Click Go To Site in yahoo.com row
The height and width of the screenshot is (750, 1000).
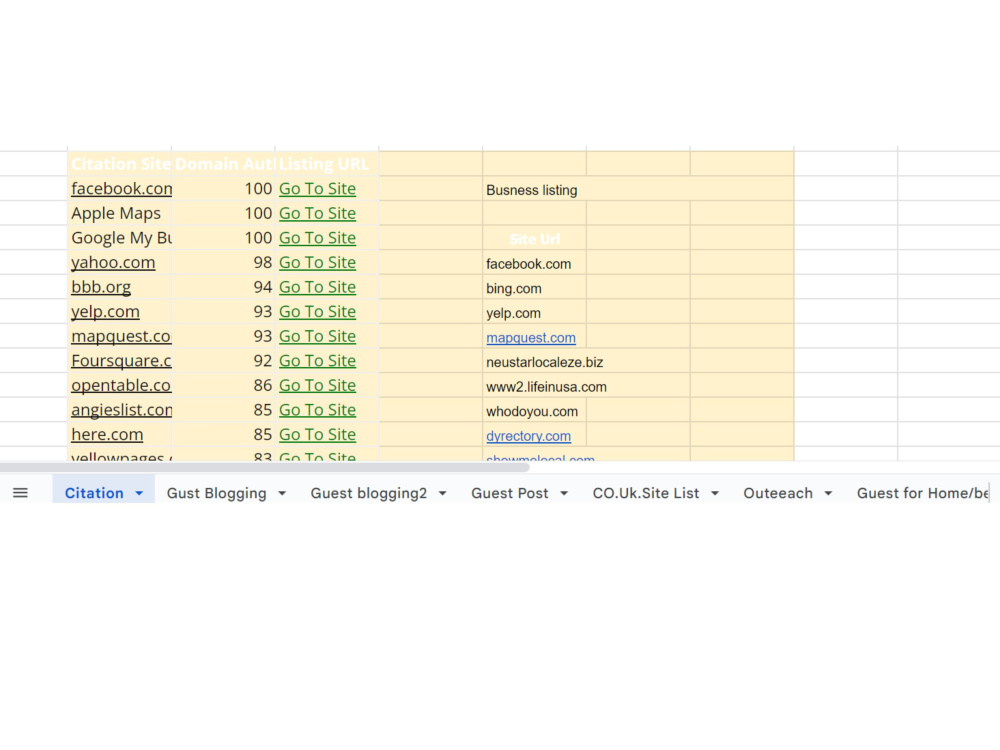317,262
